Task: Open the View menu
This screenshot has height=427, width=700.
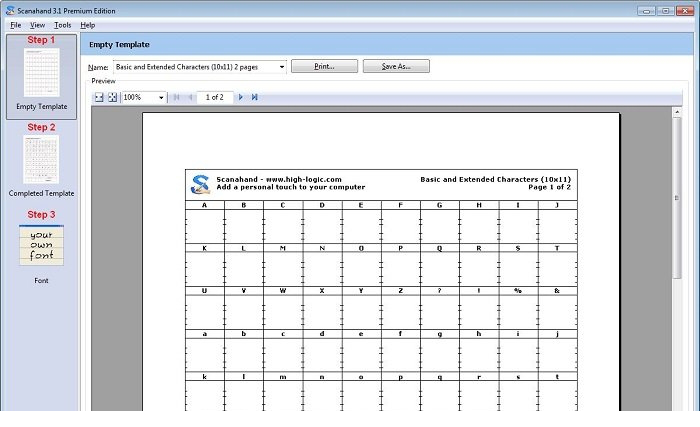Action: 37,24
